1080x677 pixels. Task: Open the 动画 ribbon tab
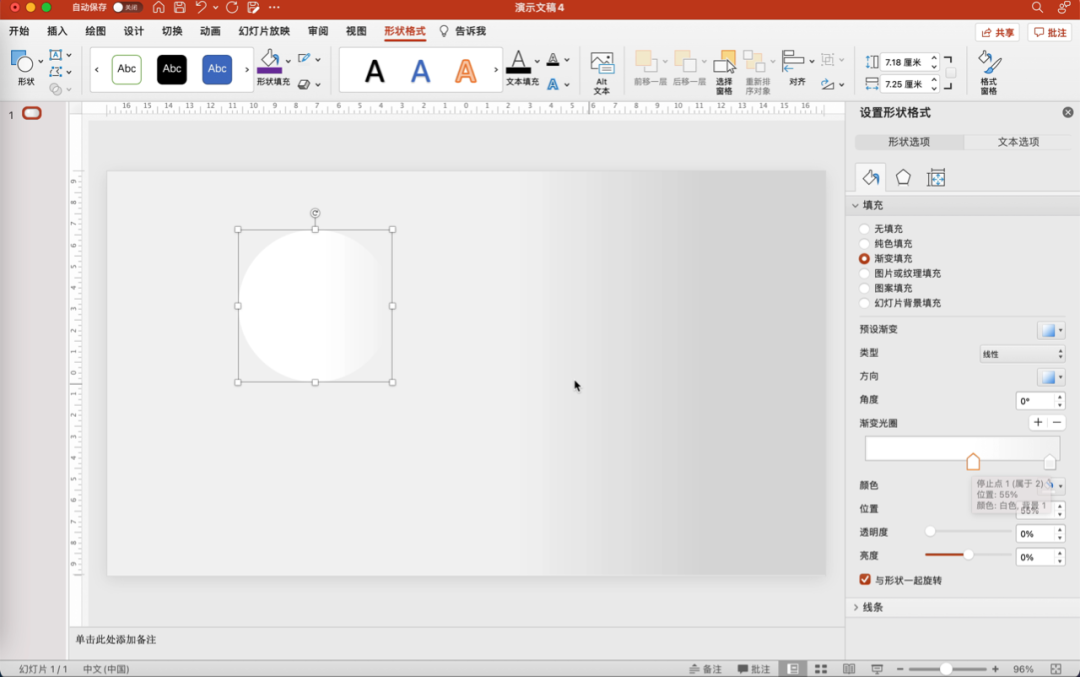point(210,31)
